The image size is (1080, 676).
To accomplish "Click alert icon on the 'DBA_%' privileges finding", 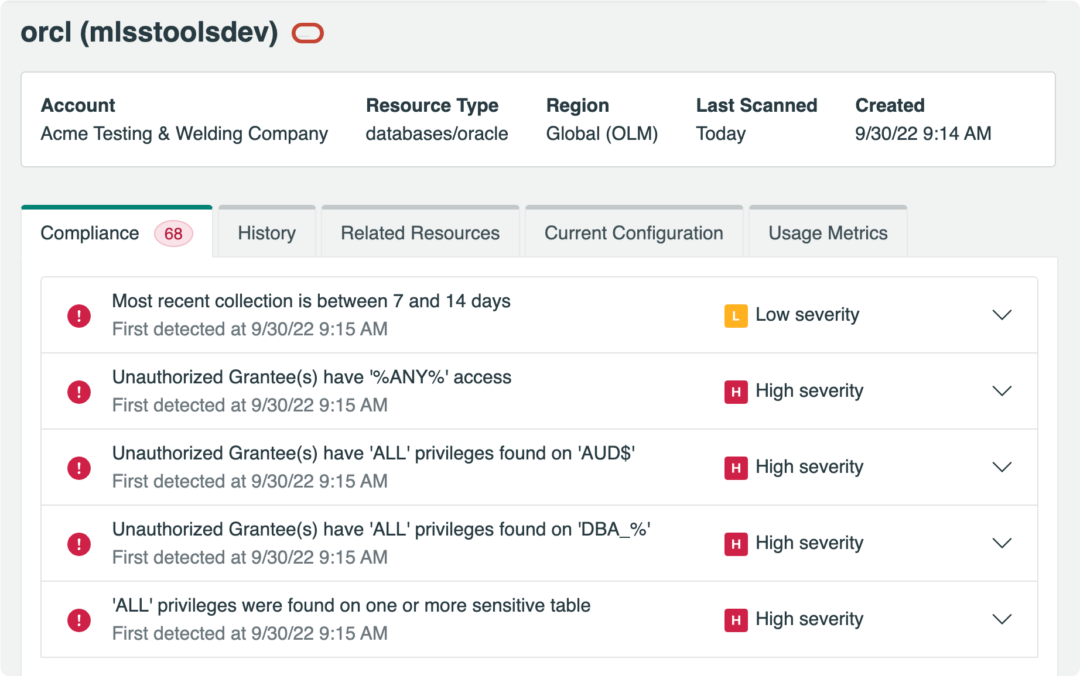I will 79,543.
